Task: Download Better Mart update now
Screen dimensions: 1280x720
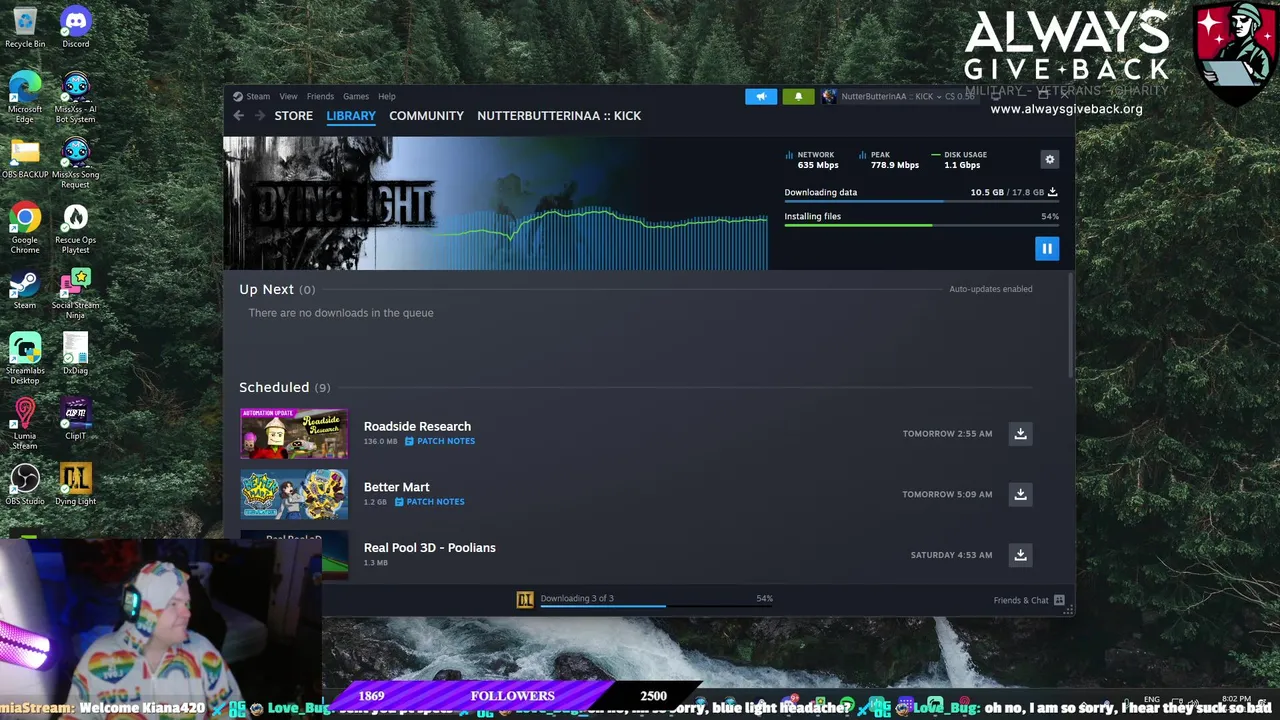Action: coord(1020,494)
